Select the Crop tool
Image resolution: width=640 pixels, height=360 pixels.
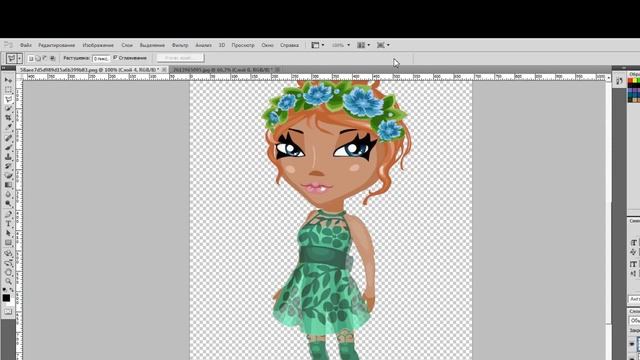click(8, 118)
